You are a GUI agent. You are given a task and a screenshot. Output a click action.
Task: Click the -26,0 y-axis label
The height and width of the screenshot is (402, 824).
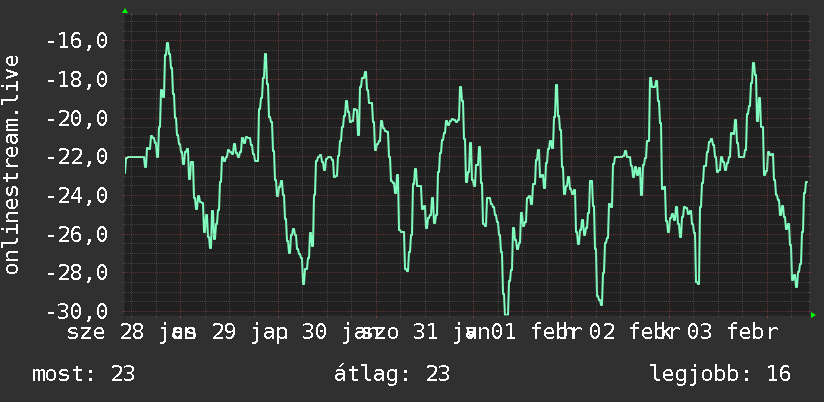pyautogui.click(x=77, y=234)
